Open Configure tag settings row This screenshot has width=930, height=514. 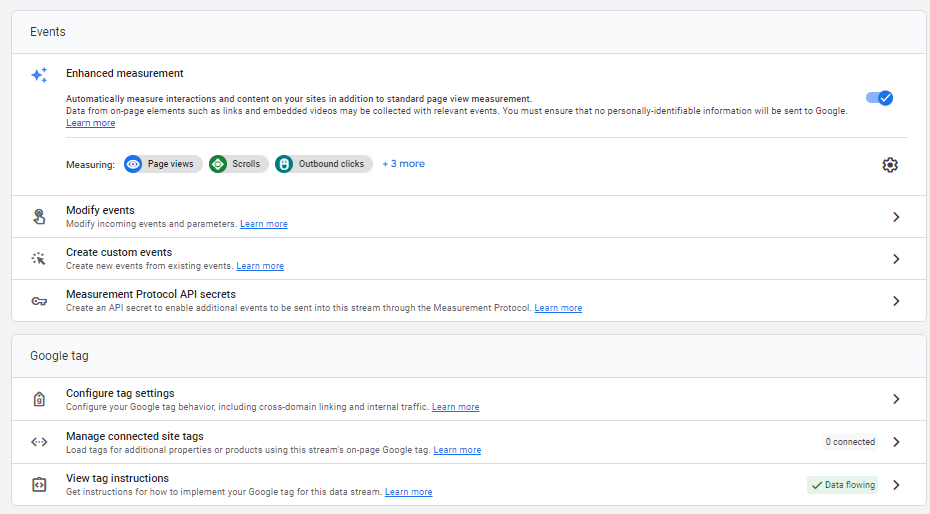[469, 399]
